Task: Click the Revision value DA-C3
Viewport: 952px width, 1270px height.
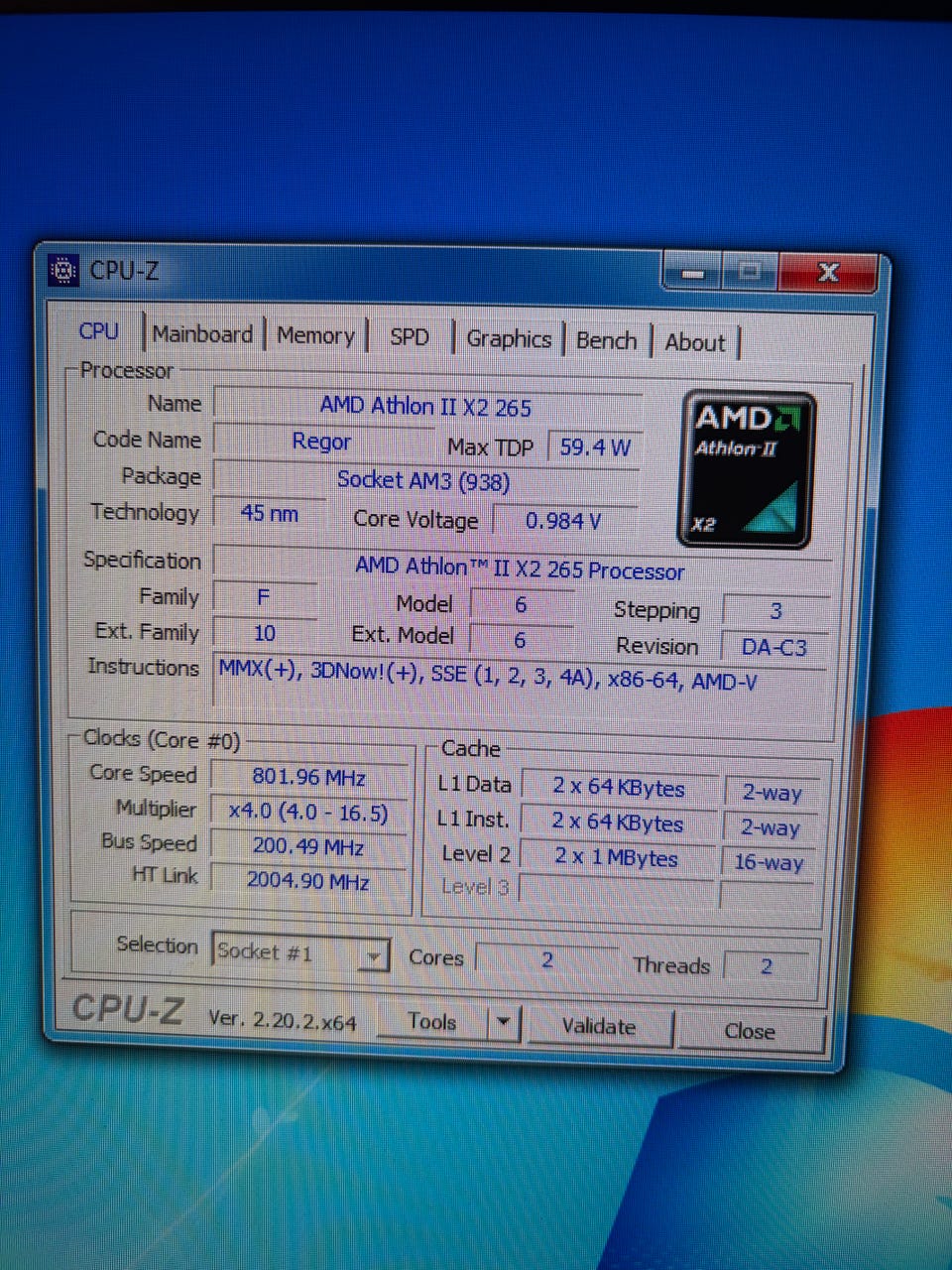Action: 773,648
